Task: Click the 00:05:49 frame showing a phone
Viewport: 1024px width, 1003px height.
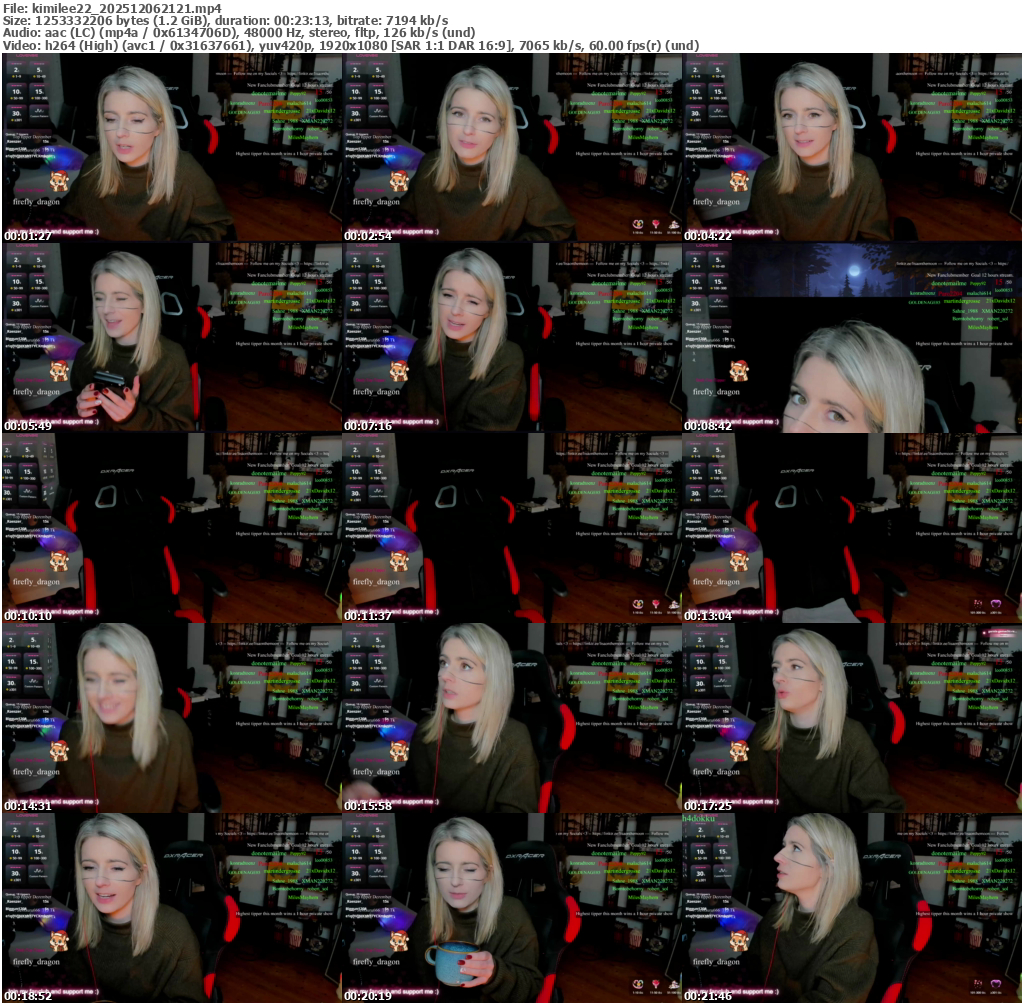Action: pos(171,337)
